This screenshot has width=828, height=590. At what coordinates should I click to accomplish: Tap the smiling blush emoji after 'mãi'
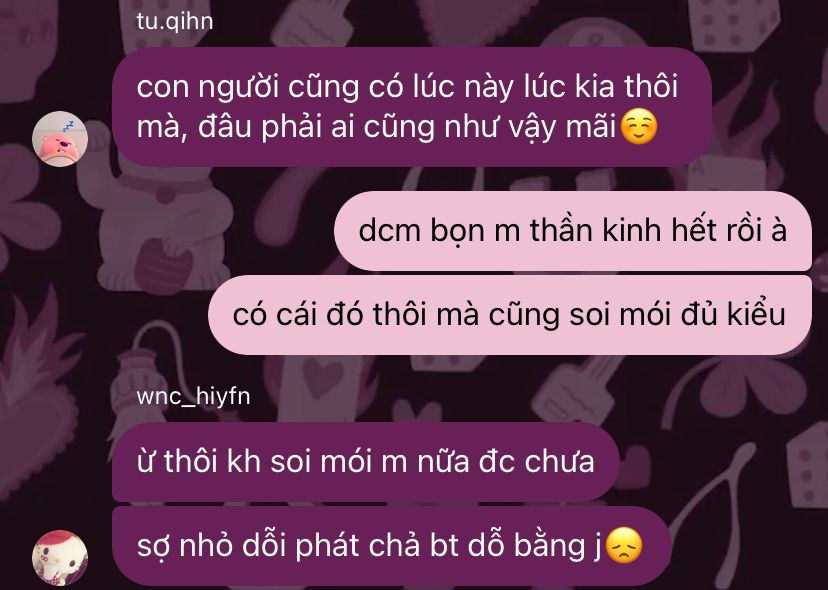(639, 127)
